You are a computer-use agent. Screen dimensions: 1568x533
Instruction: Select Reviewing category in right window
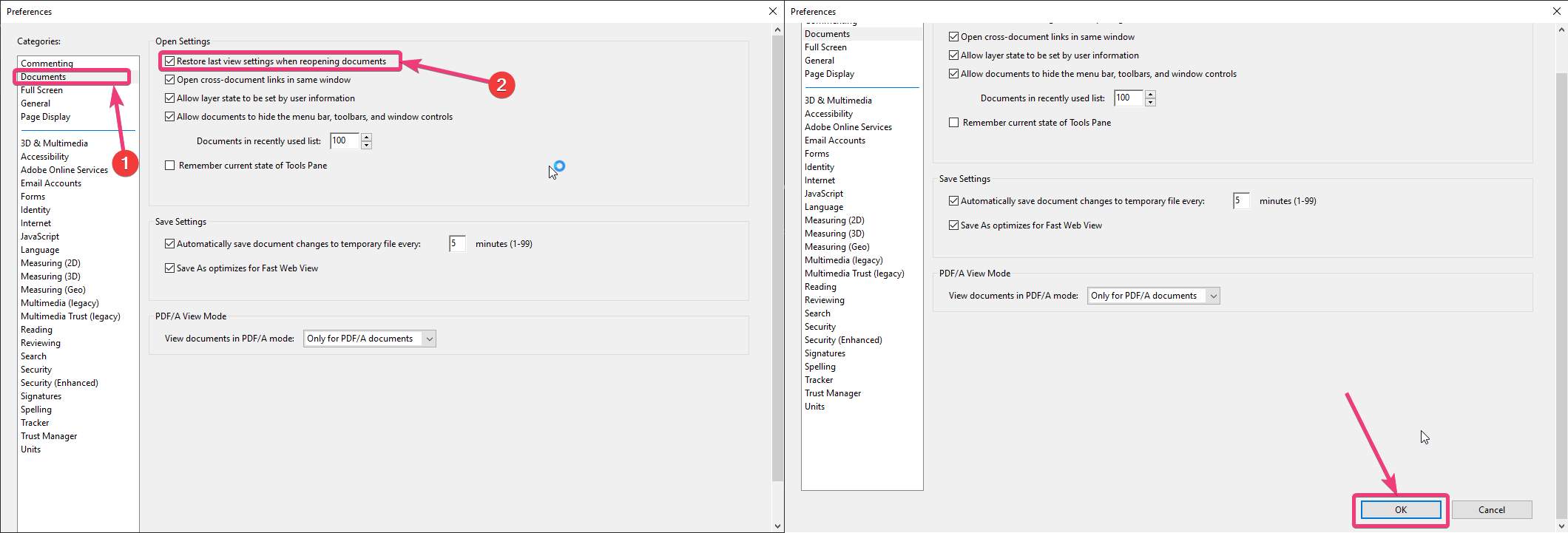(824, 300)
